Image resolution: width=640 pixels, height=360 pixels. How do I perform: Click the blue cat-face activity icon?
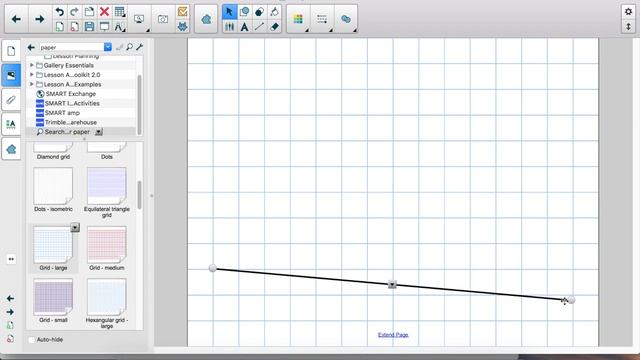pyautogui.click(x=182, y=27)
